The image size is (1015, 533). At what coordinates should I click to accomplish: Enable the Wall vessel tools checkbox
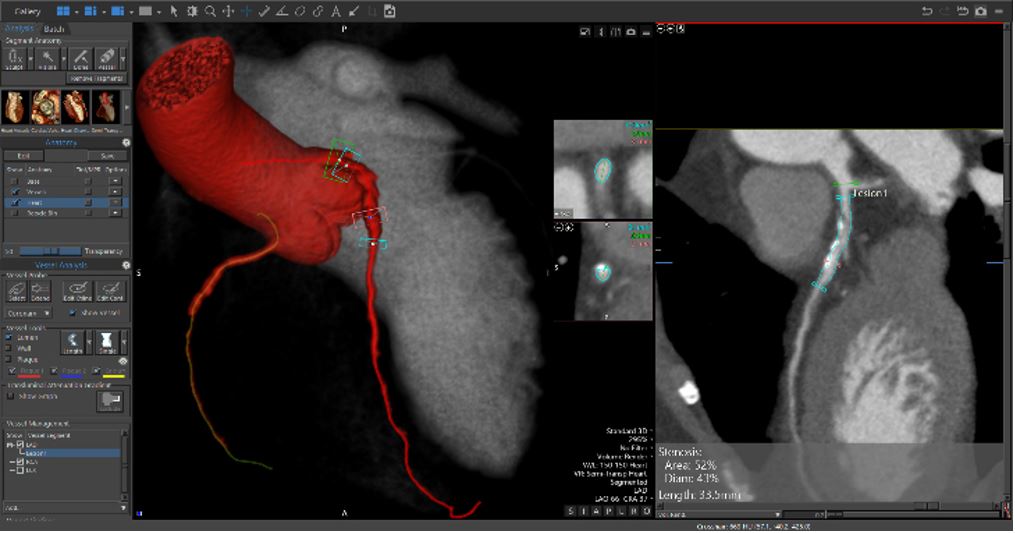tap(10, 348)
